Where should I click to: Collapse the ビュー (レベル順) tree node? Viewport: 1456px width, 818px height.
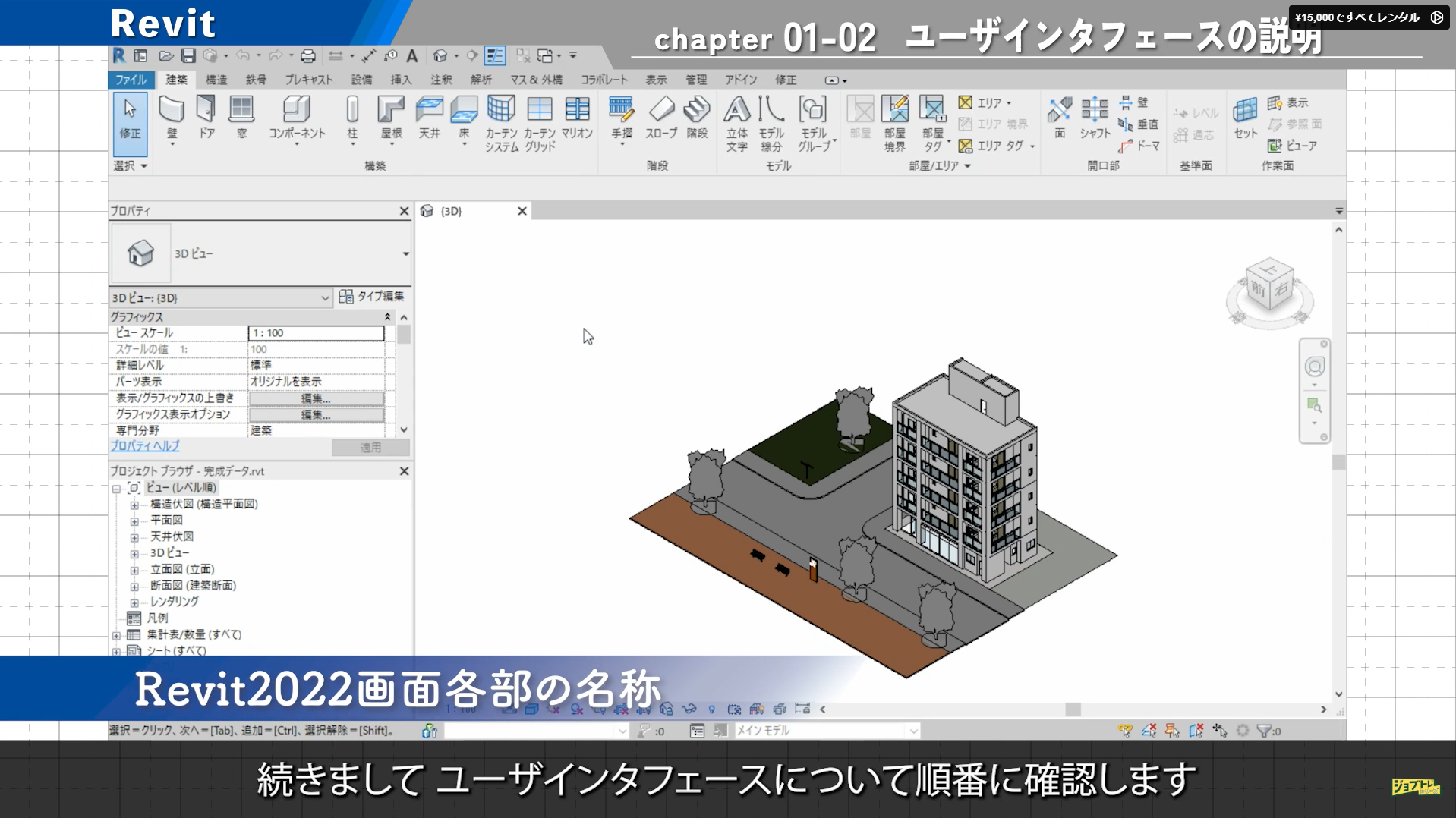[116, 488]
